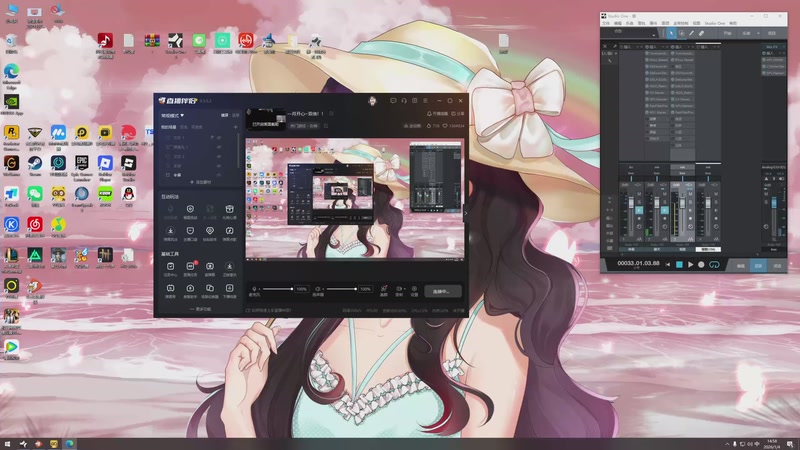Click the Roblox Studio desktop icon
Viewport: 800px width, 450px height.
[129, 165]
